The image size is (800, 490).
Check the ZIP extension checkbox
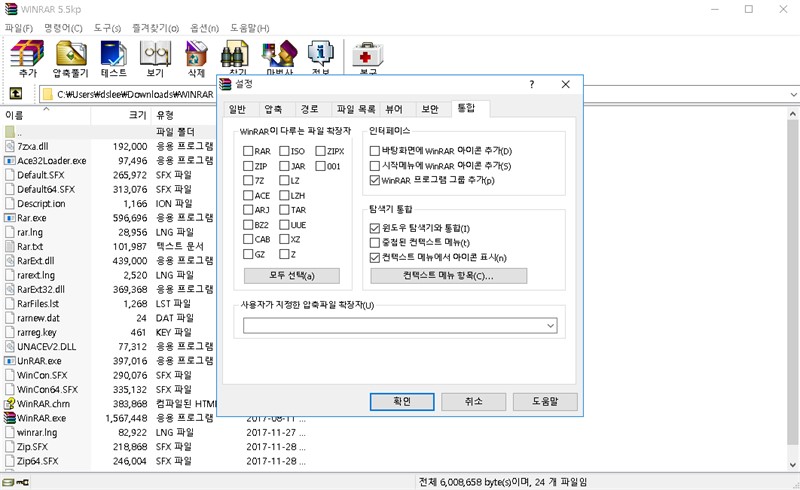pos(248,166)
